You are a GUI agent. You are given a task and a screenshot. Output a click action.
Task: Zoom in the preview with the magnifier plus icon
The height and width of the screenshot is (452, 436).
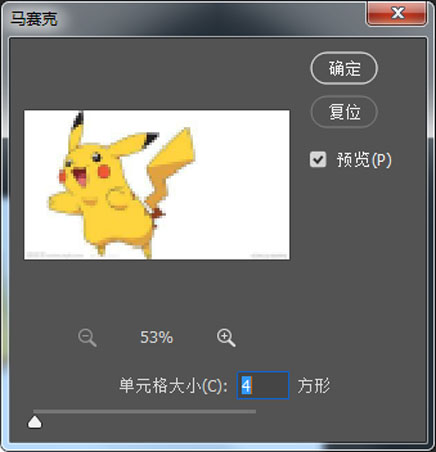[x=226, y=338]
